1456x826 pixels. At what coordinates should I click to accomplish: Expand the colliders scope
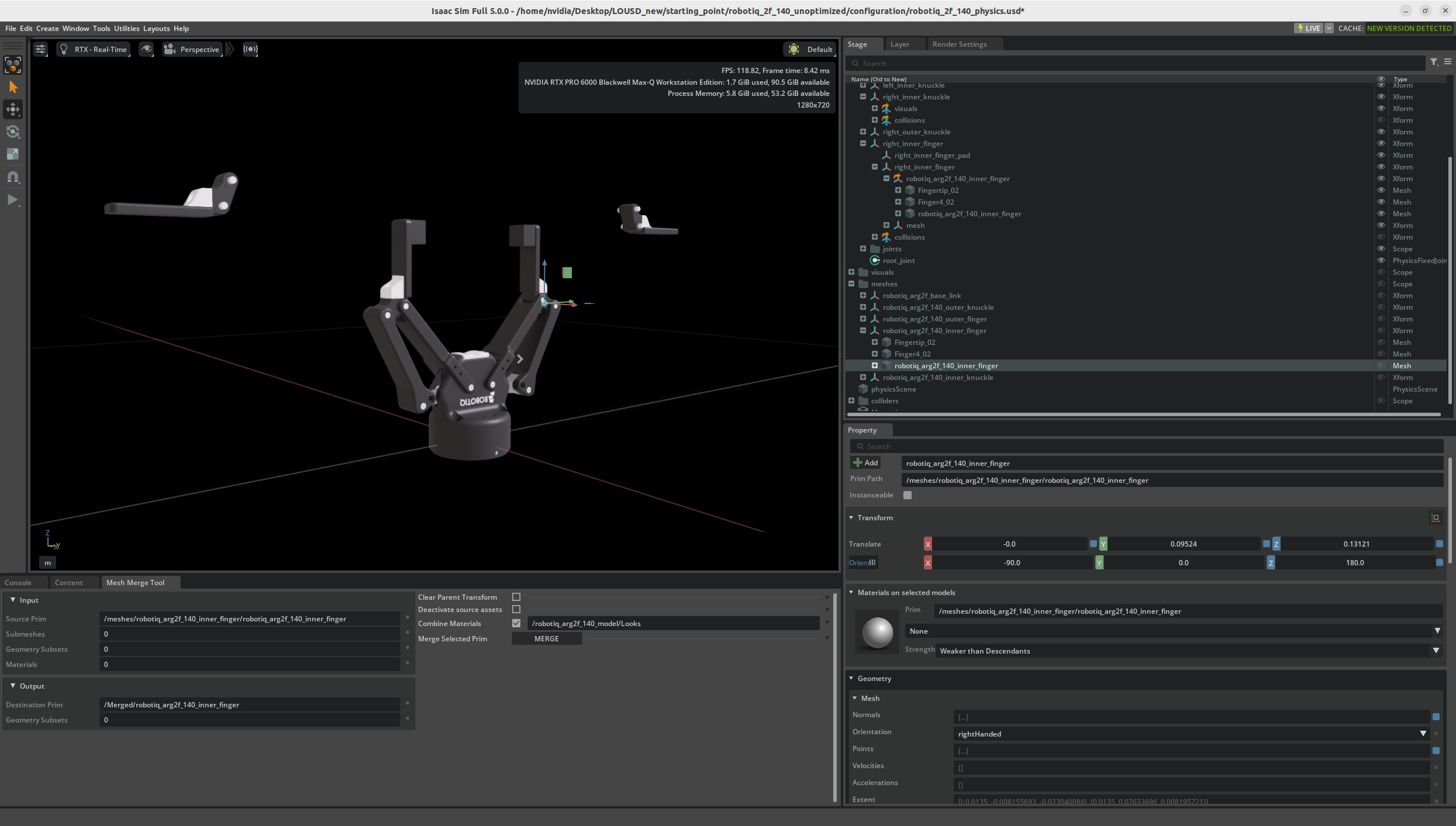coord(851,401)
